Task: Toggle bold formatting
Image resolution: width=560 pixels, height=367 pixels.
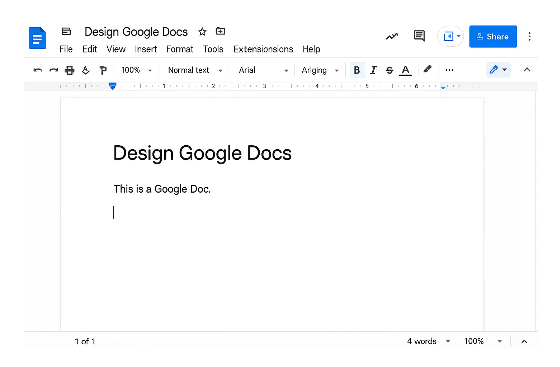Action: tap(356, 70)
